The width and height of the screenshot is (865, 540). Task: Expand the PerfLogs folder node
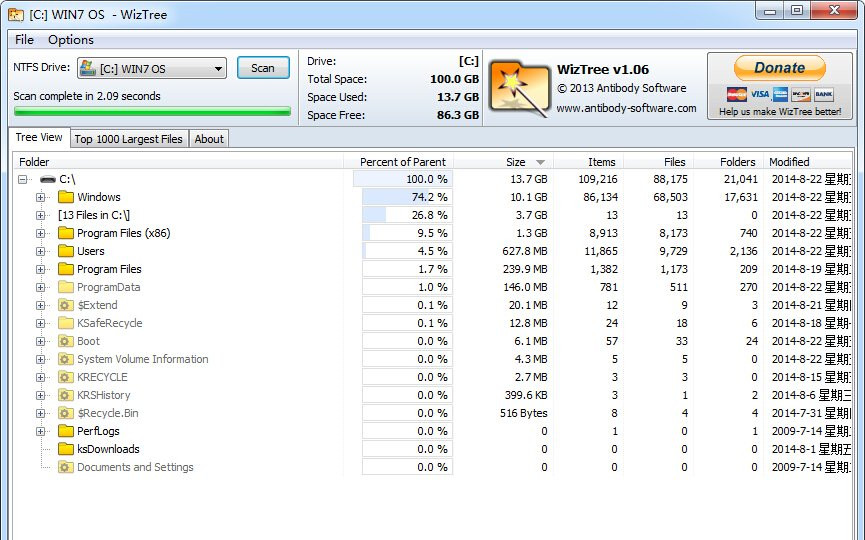coord(40,431)
